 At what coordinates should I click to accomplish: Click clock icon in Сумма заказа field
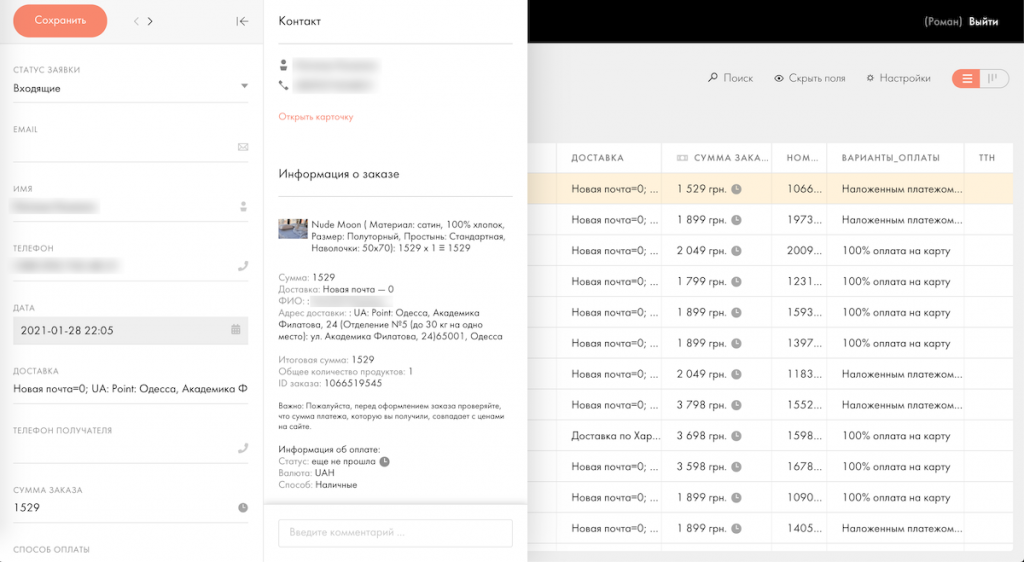click(x=243, y=508)
